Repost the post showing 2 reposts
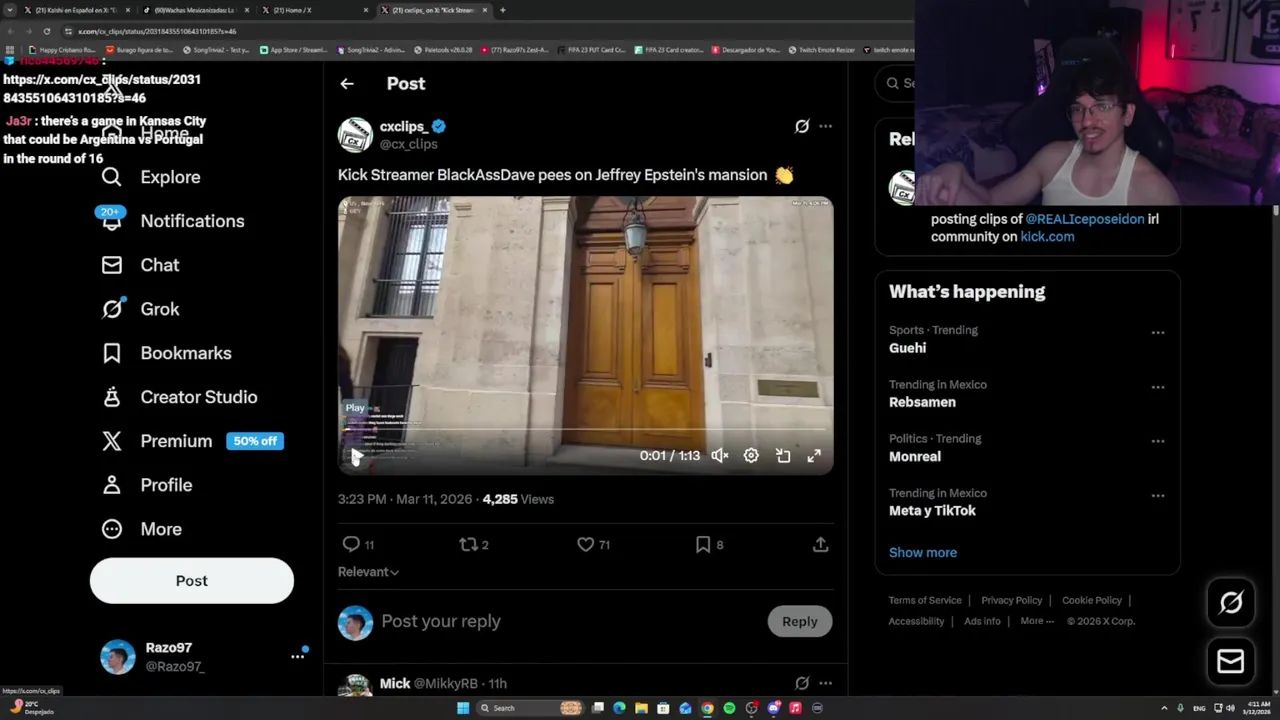 click(468, 544)
